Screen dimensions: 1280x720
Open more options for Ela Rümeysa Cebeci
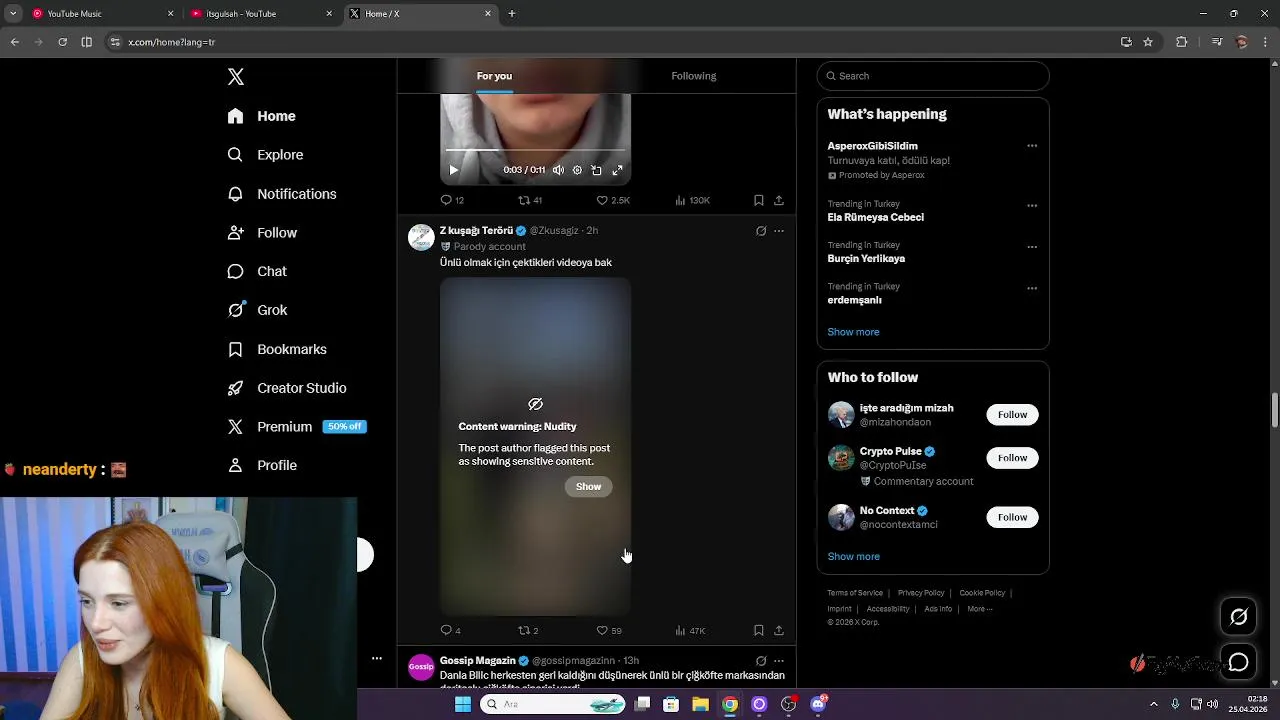pos(1032,206)
